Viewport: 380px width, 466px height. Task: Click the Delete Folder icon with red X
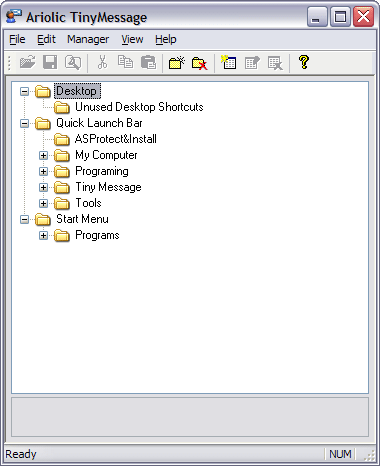[x=200, y=63]
